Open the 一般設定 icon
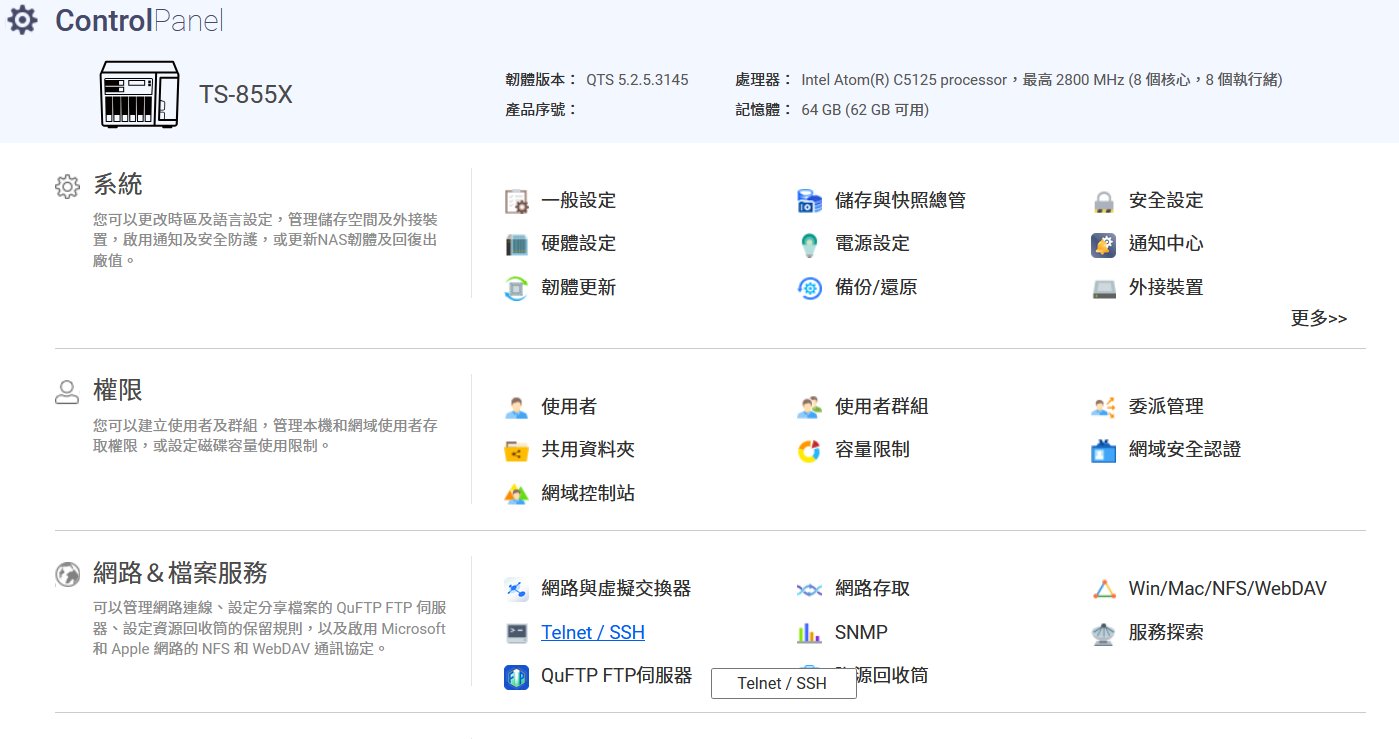The height and width of the screenshot is (739, 1399). click(516, 201)
